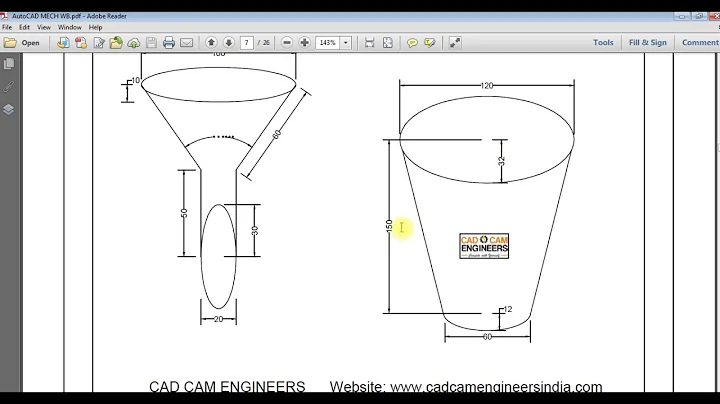720x404 pixels.
Task: Zoom in with the plus button
Action: [304, 43]
